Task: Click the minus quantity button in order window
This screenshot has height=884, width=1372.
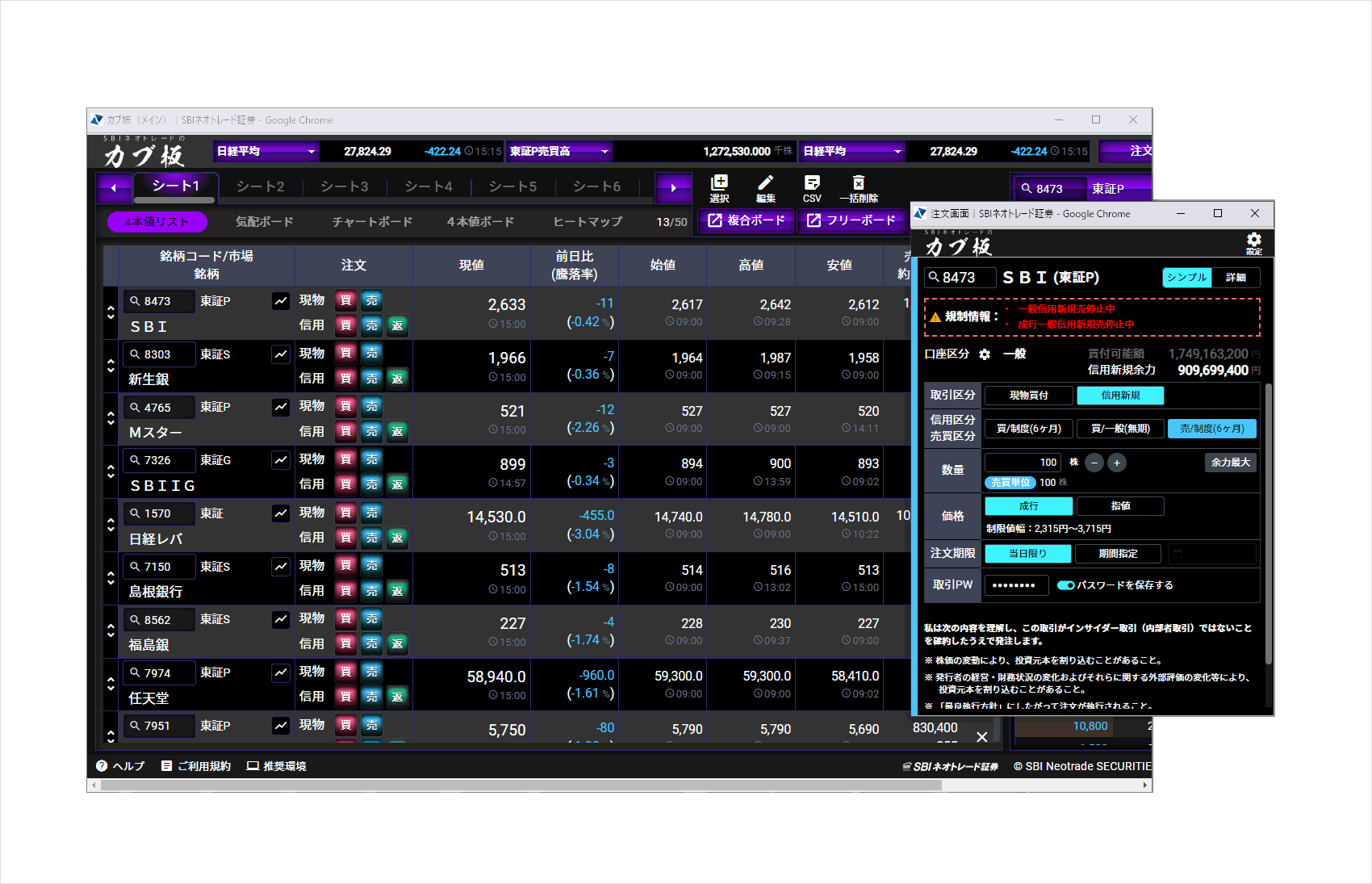Action: 1094,463
